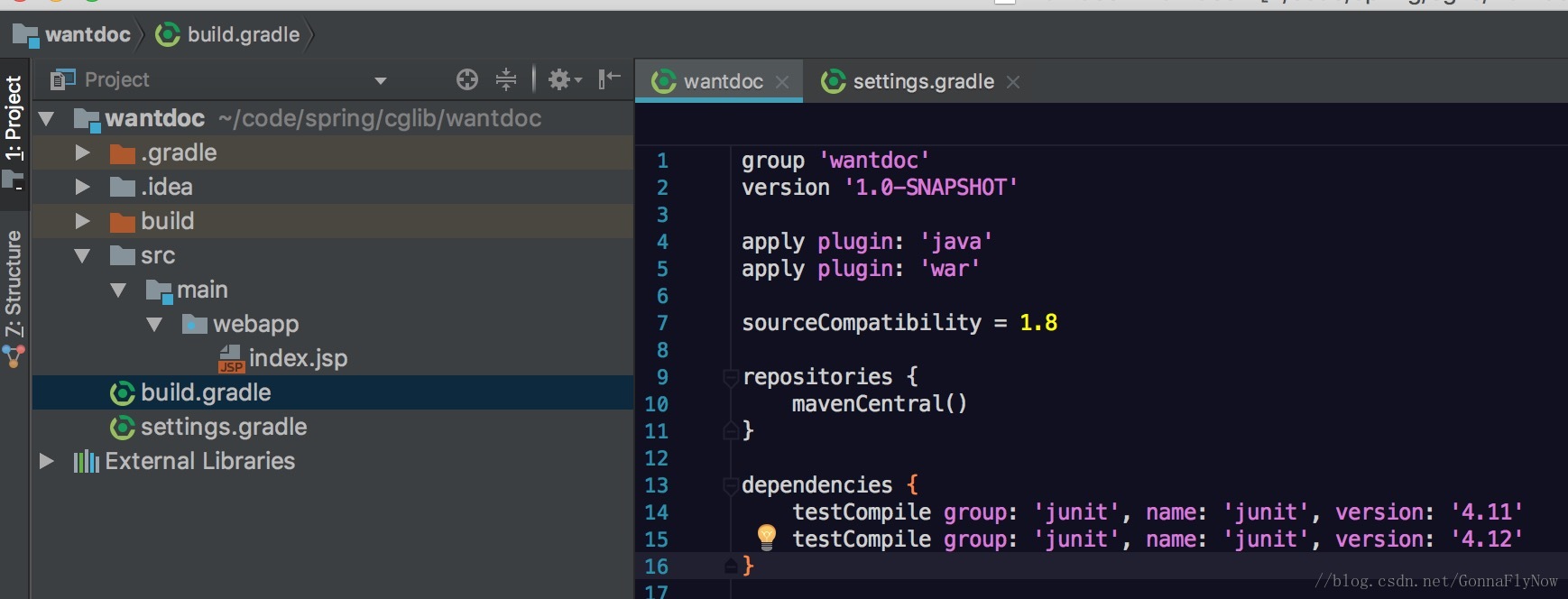Select the src folder icon
The height and width of the screenshot is (599, 1568).
pos(122,256)
